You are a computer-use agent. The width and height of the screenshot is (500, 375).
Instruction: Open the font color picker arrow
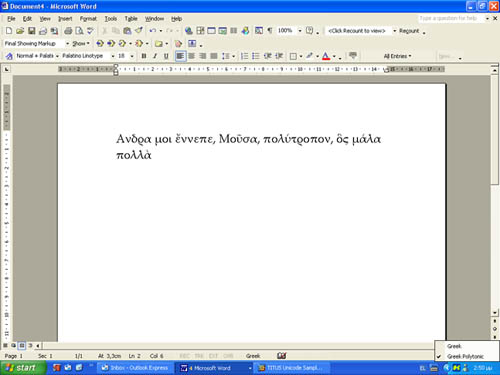(x=334, y=56)
